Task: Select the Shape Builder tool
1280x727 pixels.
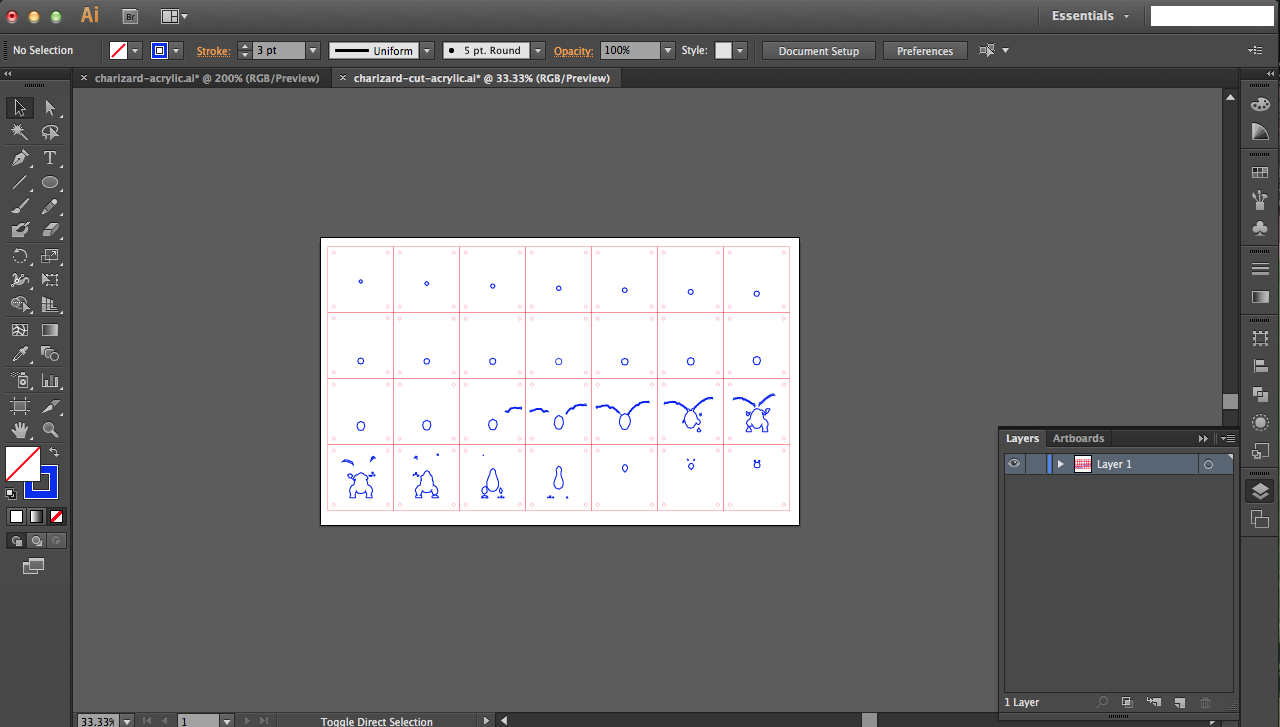Action: pos(20,305)
